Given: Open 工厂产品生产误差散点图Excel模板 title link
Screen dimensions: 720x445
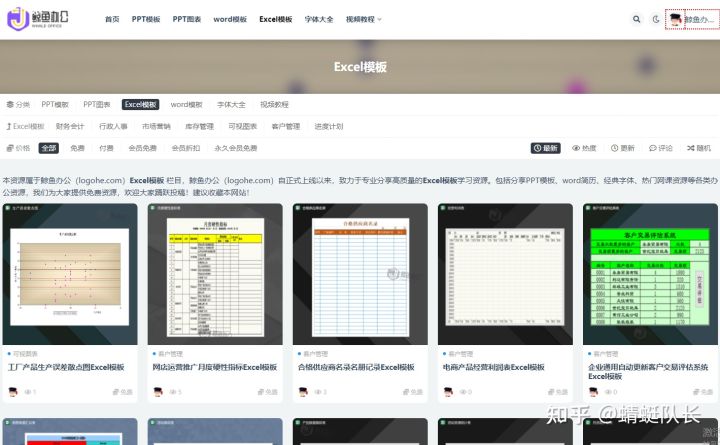Looking at the screenshot, I should 66,367.
